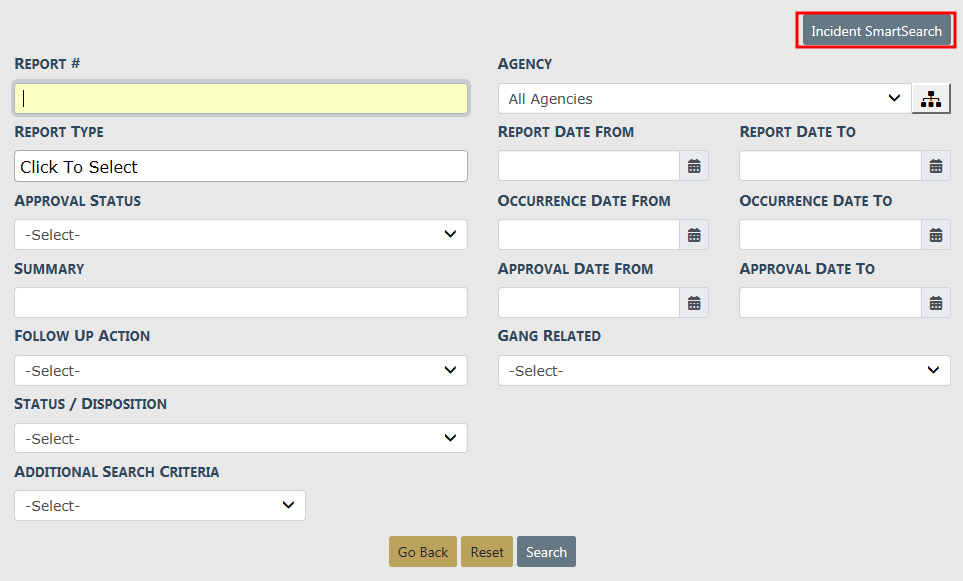Open calendar for Occurrence Date From
This screenshot has width=963, height=581.
(694, 235)
